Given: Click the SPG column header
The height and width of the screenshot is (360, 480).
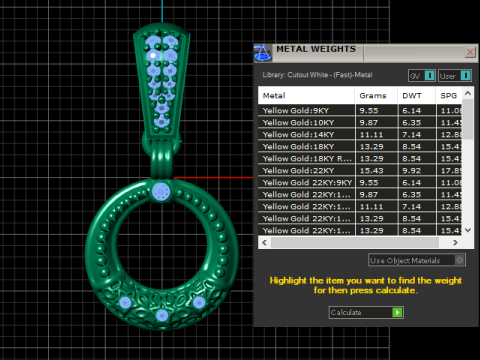Looking at the screenshot, I should tap(449, 95).
